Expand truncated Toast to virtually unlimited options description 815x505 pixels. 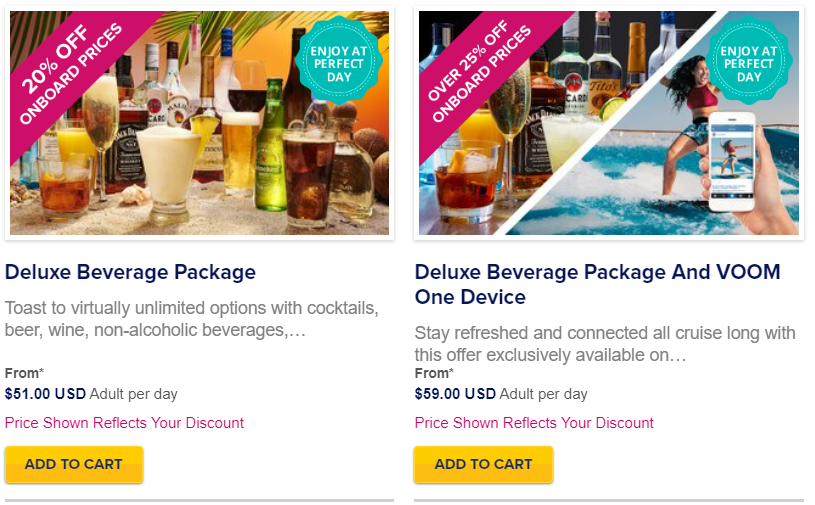click(192, 318)
